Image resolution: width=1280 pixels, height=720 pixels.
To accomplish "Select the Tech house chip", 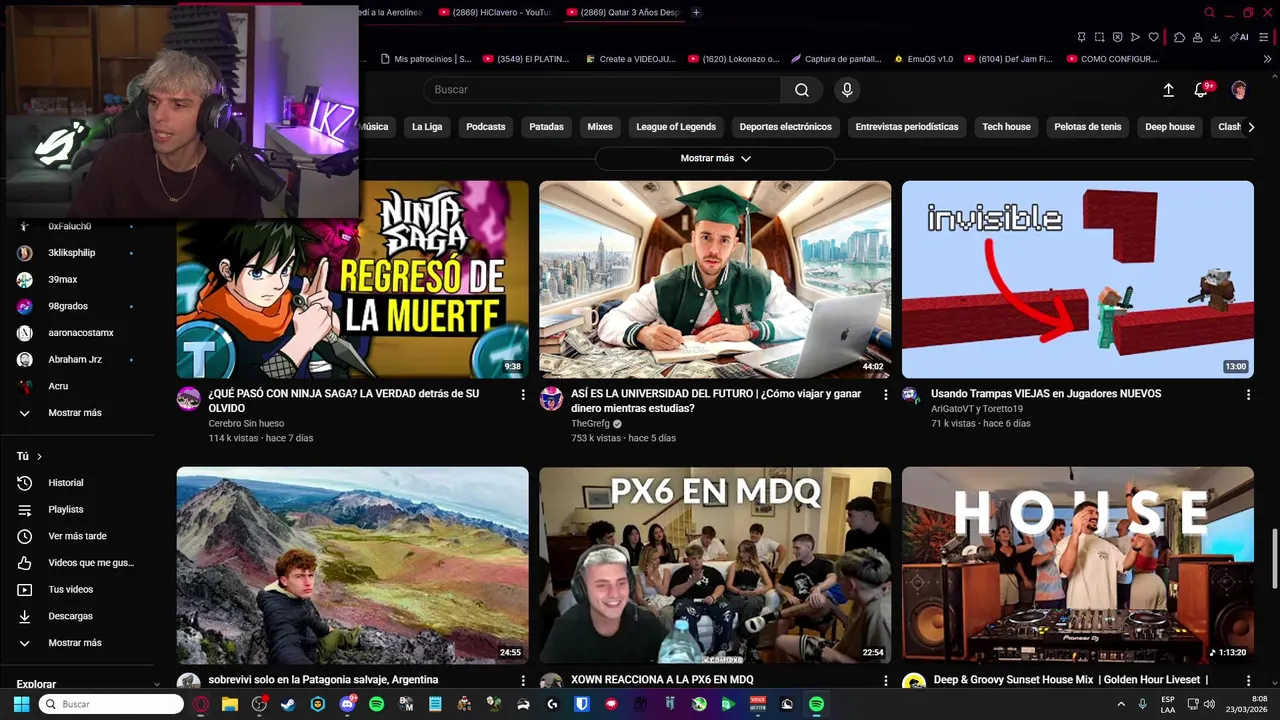I will click(1006, 127).
